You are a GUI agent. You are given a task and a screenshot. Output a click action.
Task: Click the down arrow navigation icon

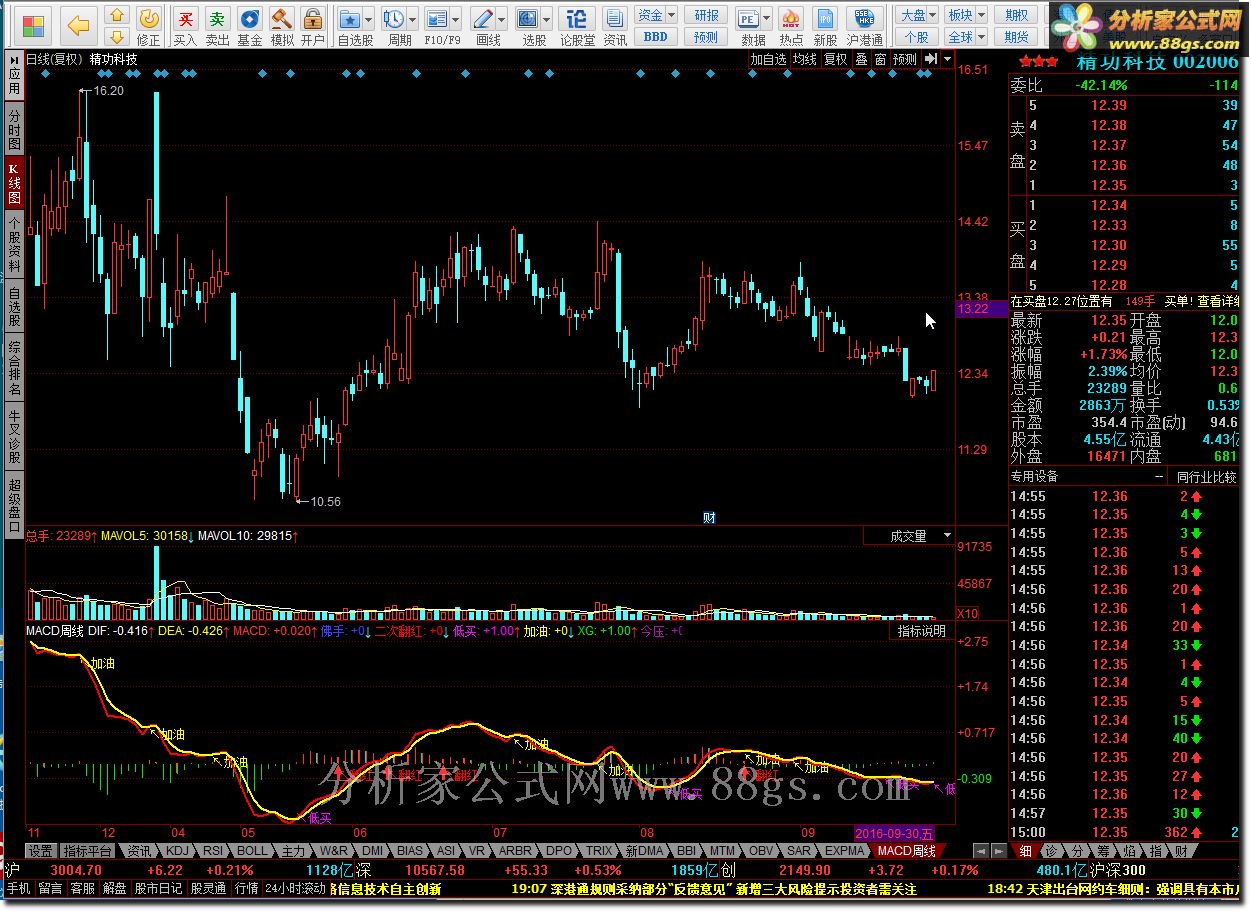[x=117, y=36]
